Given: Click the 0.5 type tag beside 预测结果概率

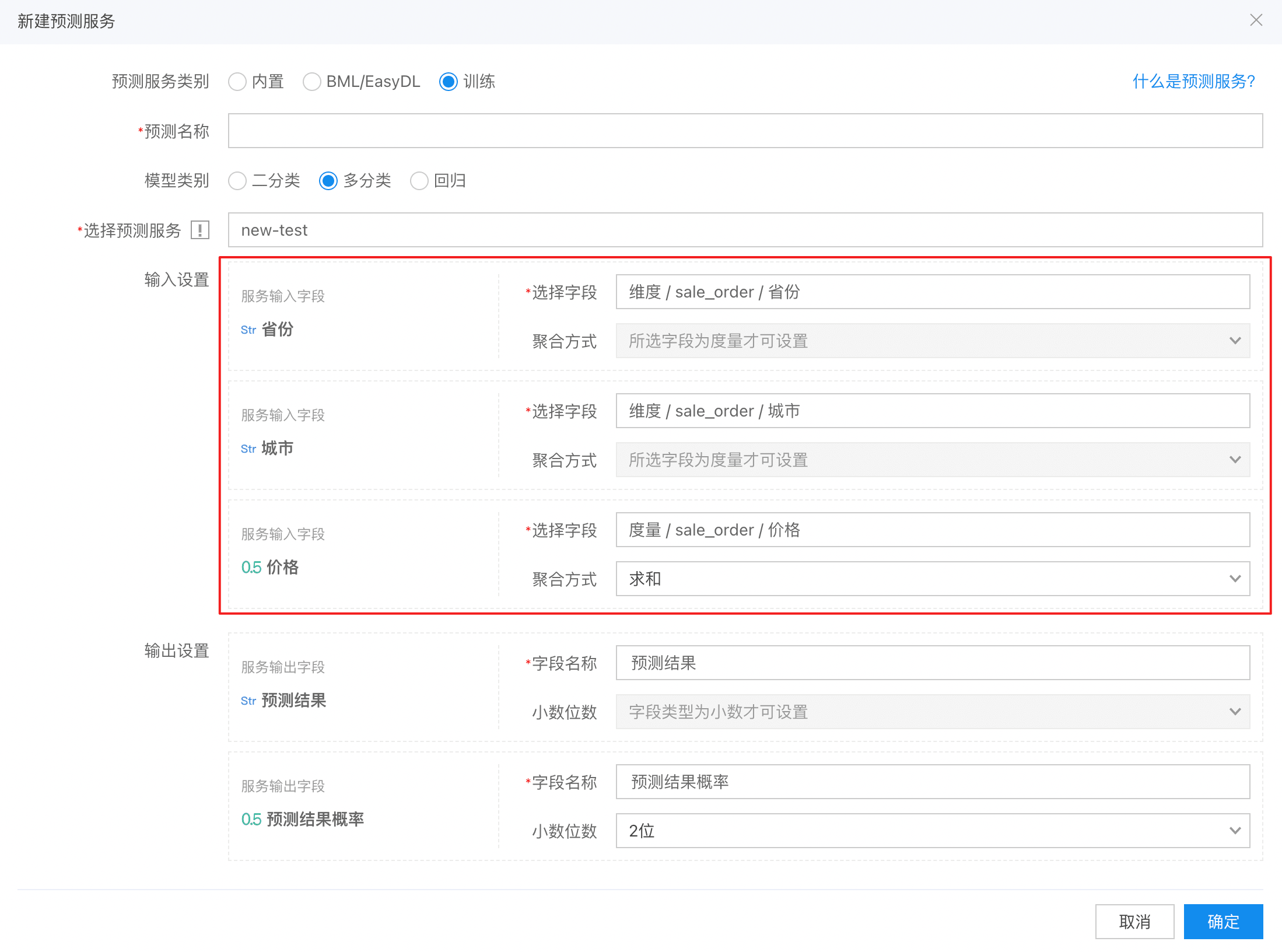Looking at the screenshot, I should point(251,820).
